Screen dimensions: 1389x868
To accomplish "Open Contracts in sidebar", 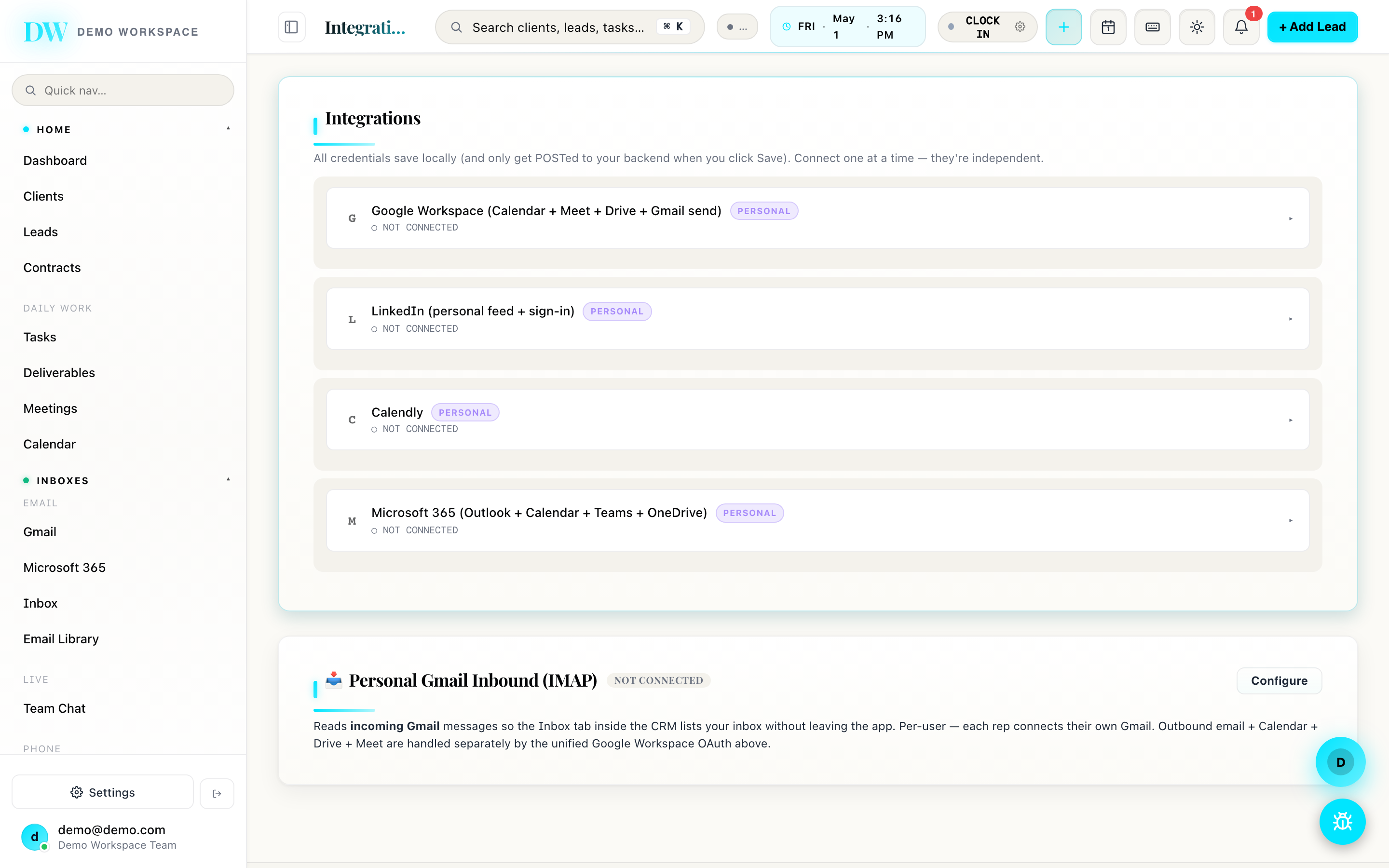I will coord(52,268).
